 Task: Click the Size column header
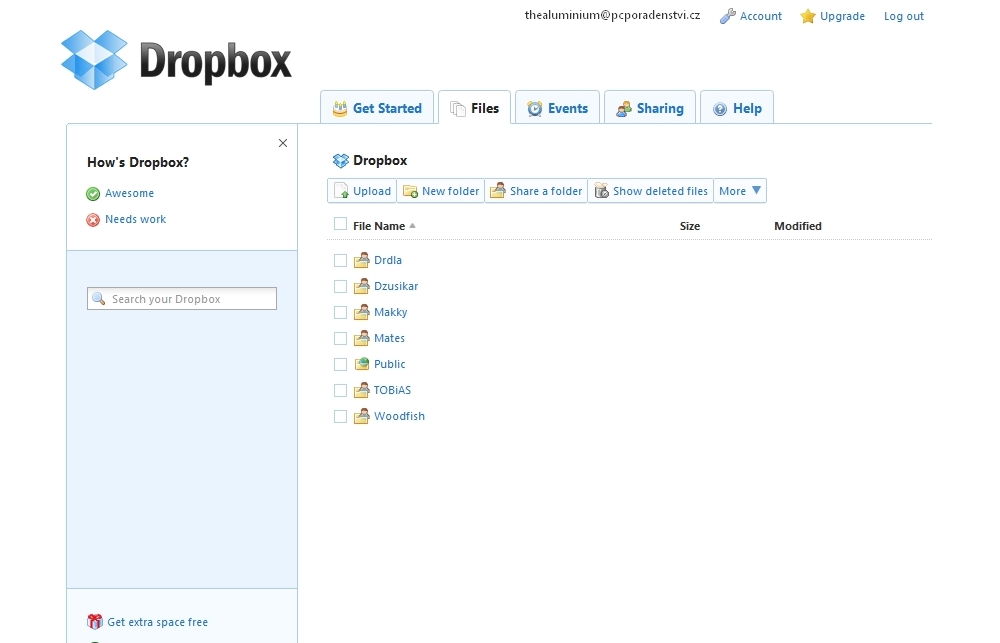click(689, 226)
